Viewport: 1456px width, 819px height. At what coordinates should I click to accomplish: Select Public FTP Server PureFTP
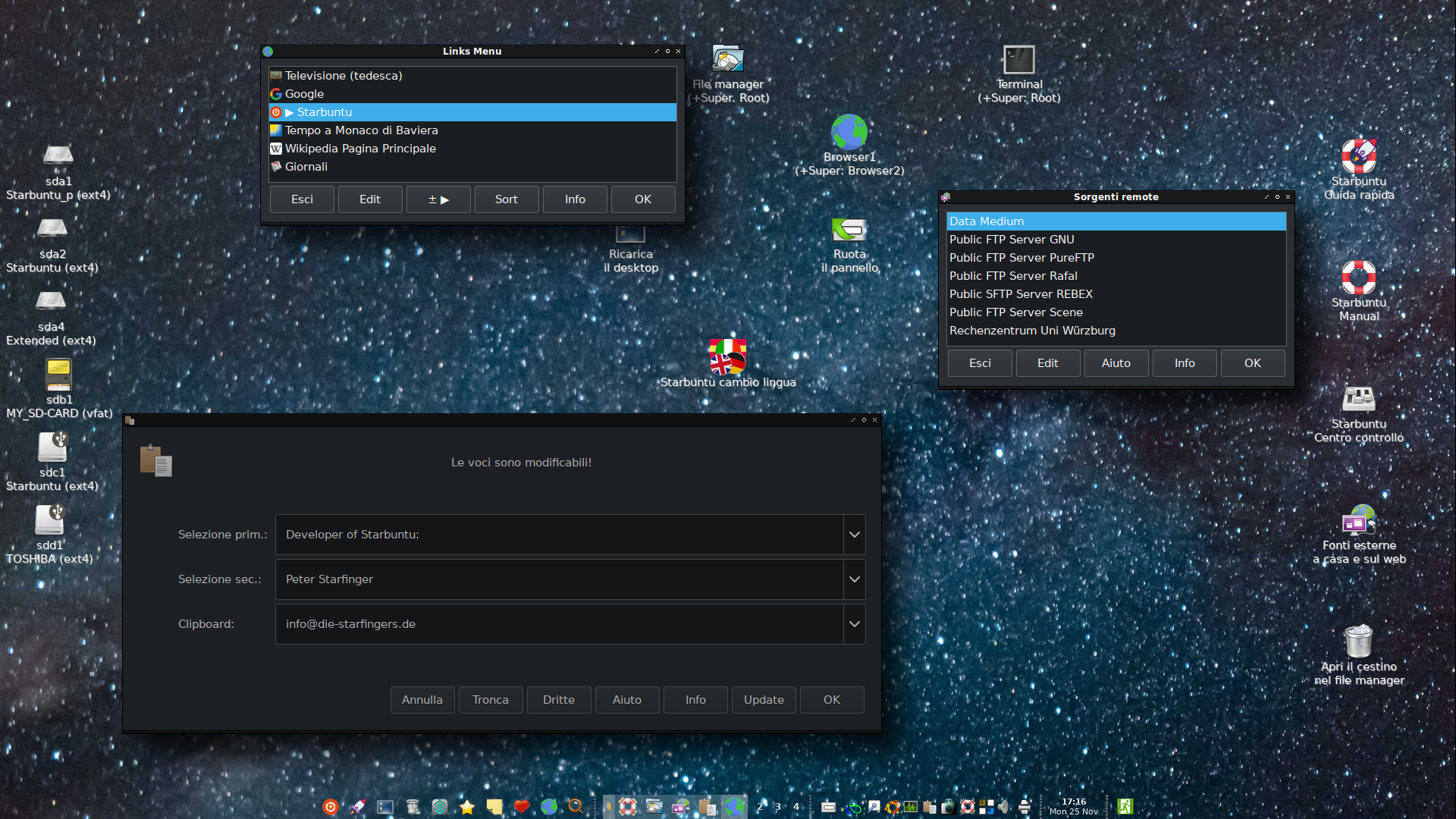[1116, 258]
